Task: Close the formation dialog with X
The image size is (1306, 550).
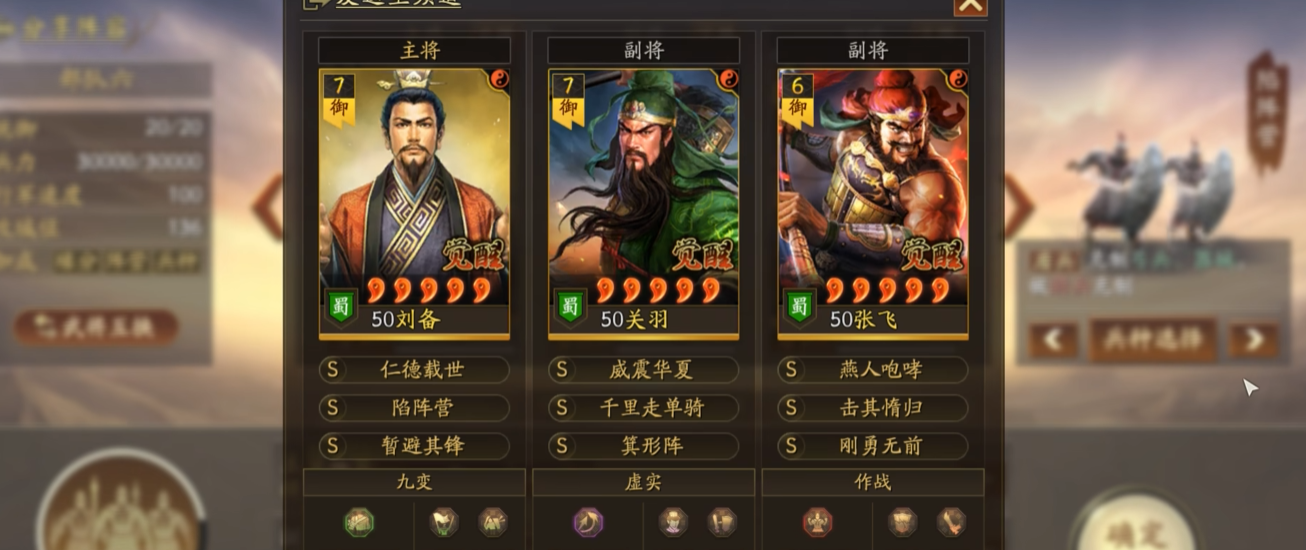Action: [970, 5]
